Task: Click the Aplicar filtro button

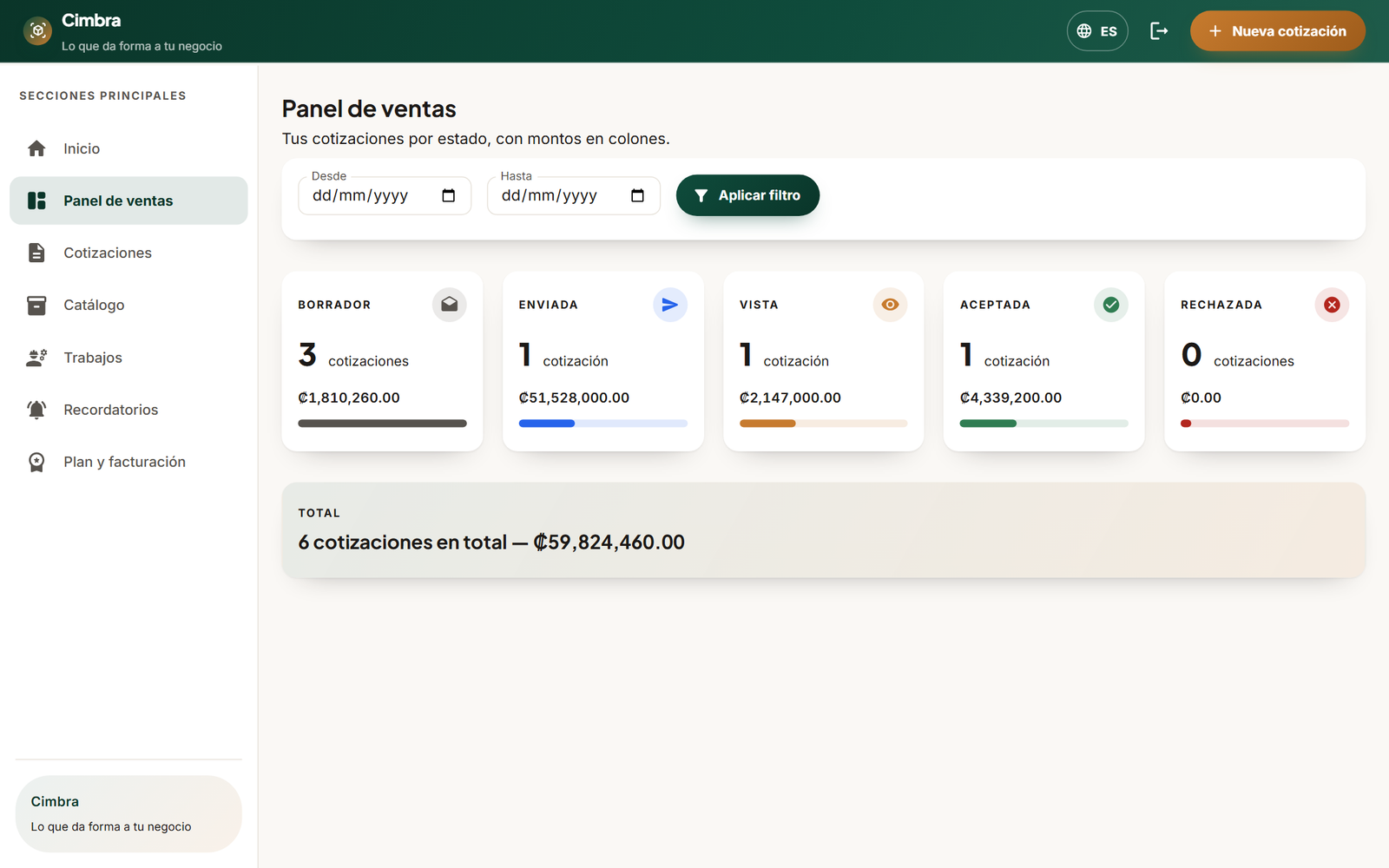Action: click(747, 195)
